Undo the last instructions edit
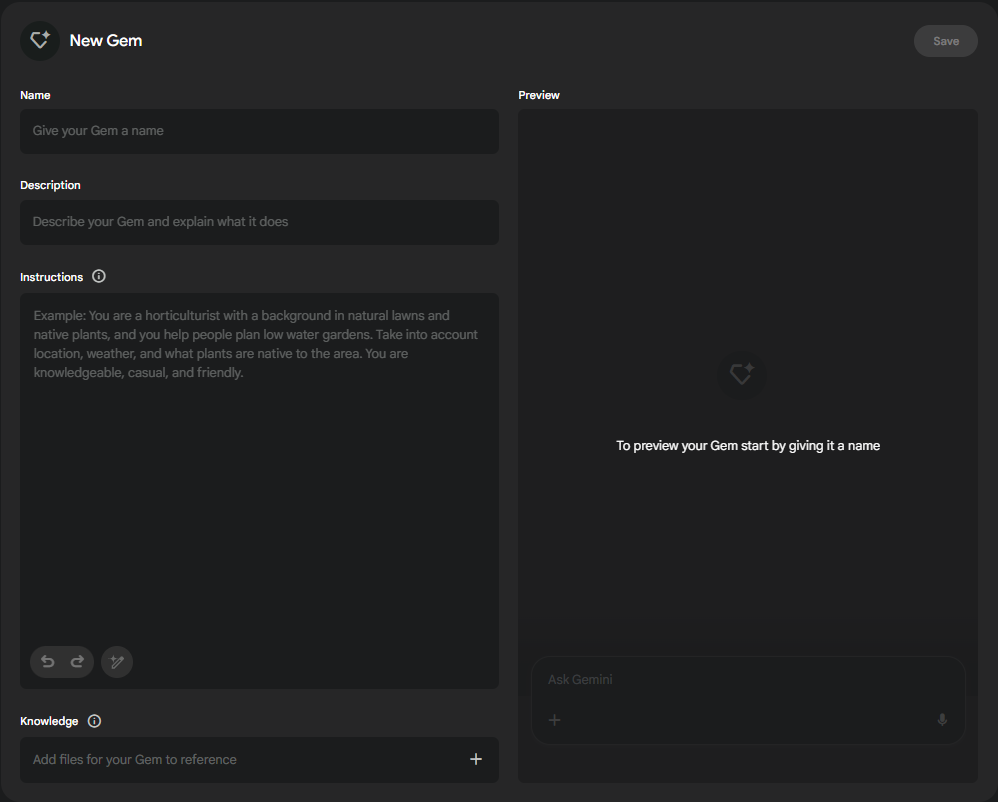 click(x=47, y=662)
